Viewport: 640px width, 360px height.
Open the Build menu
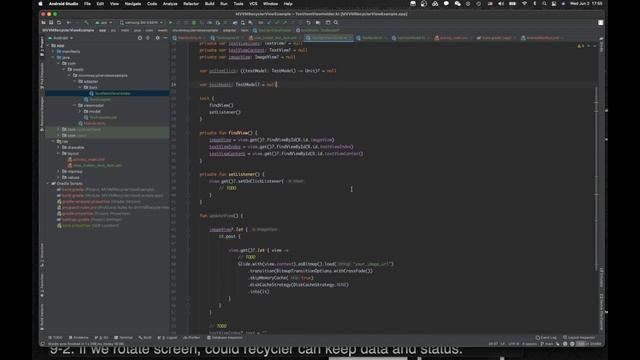coord(209,4)
